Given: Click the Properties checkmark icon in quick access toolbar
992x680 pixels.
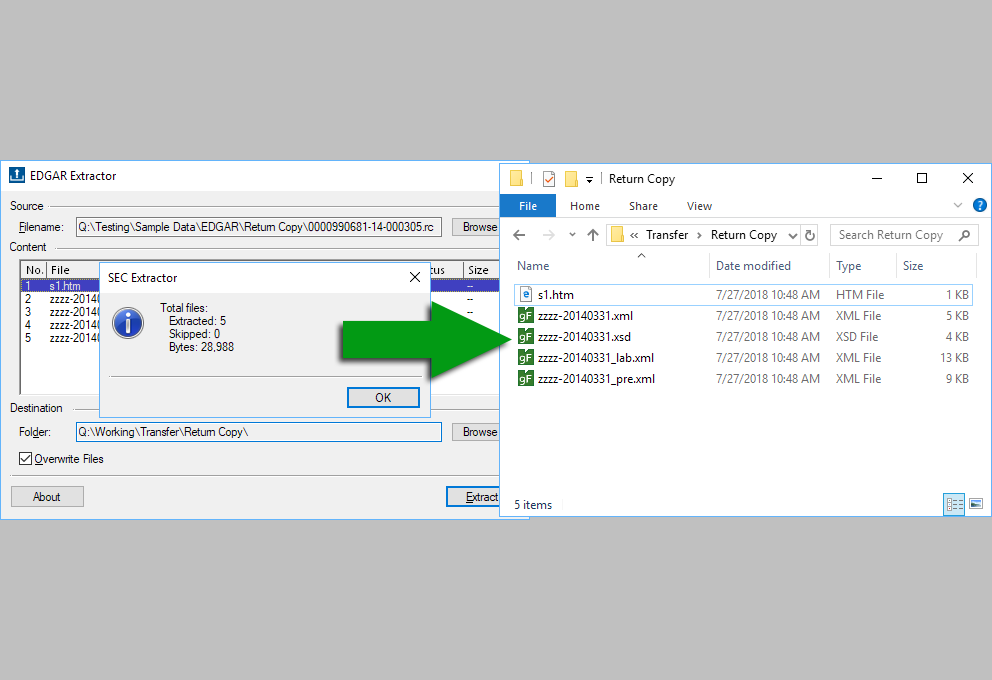Looking at the screenshot, I should pos(549,179).
